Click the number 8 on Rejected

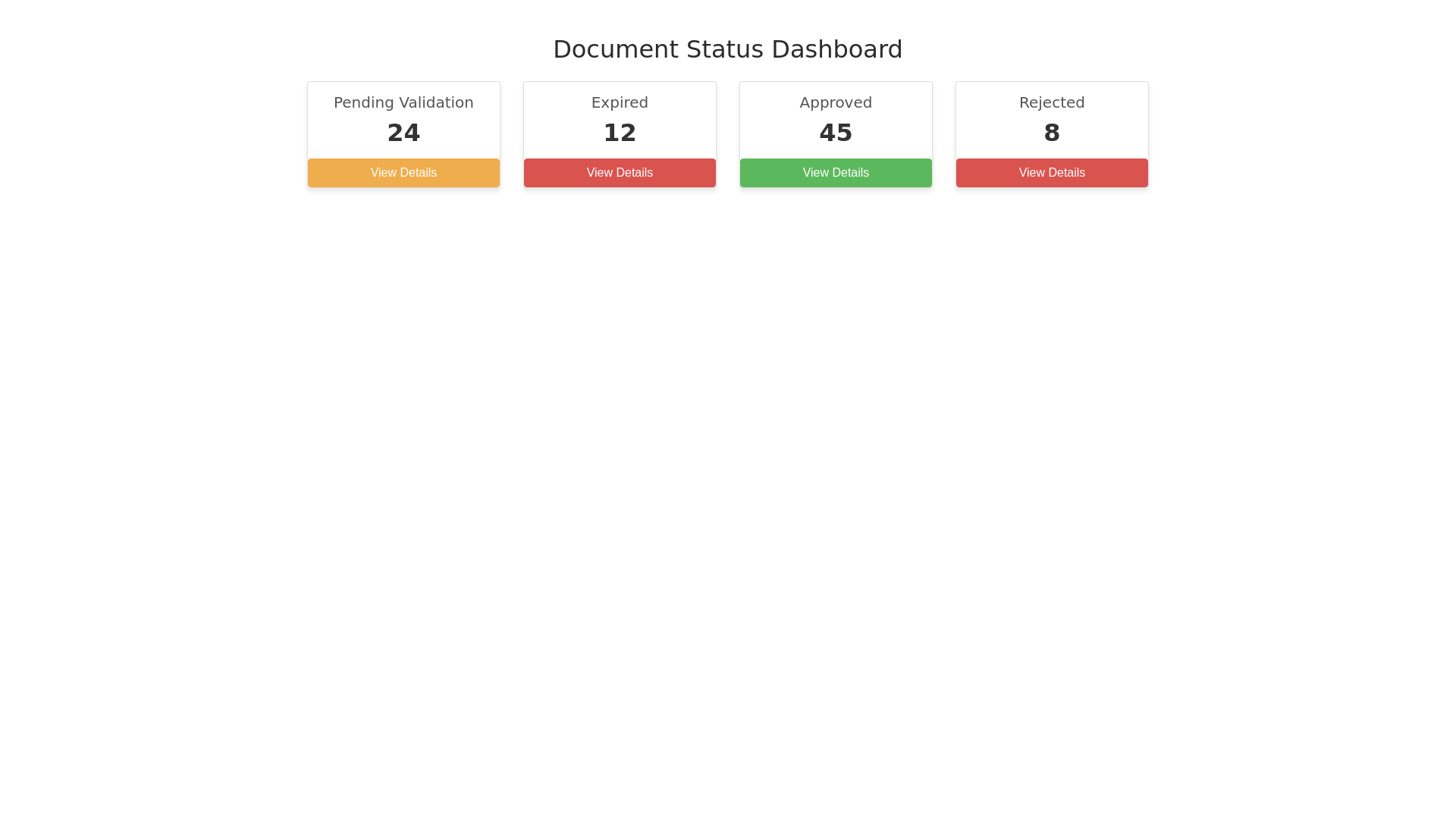1052,132
